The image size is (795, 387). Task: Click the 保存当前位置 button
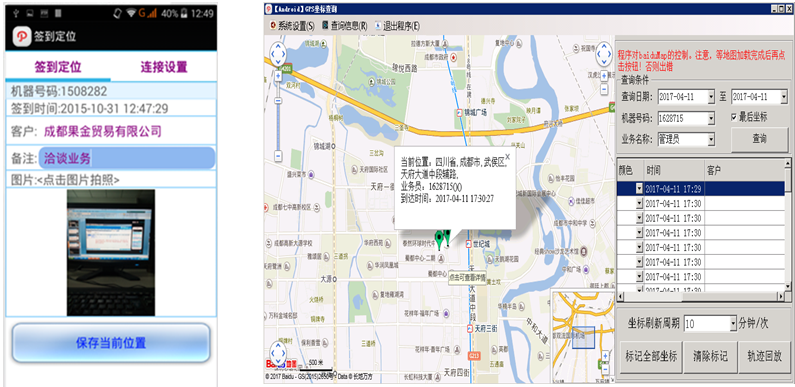(111, 343)
